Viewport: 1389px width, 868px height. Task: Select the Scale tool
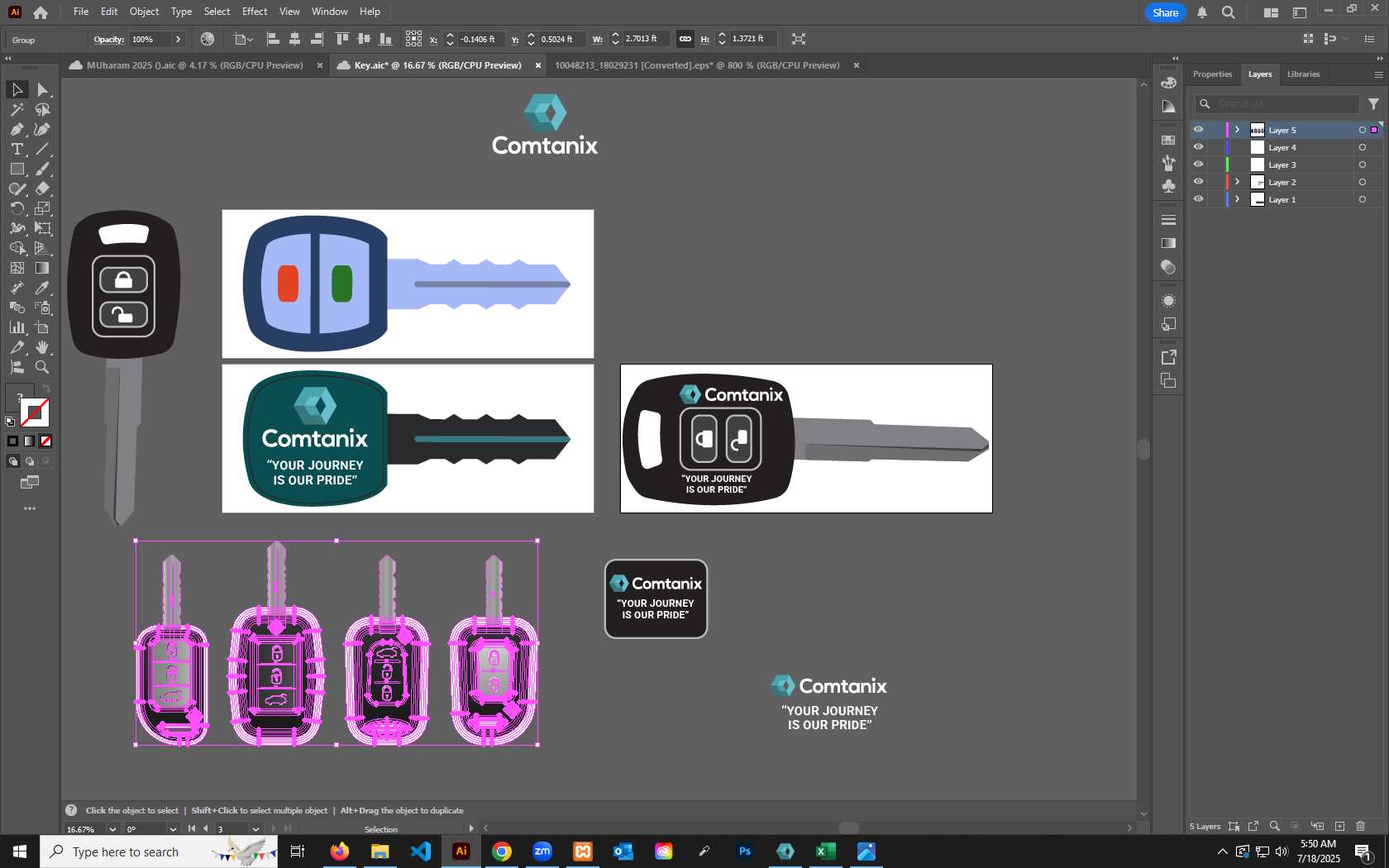(43, 208)
